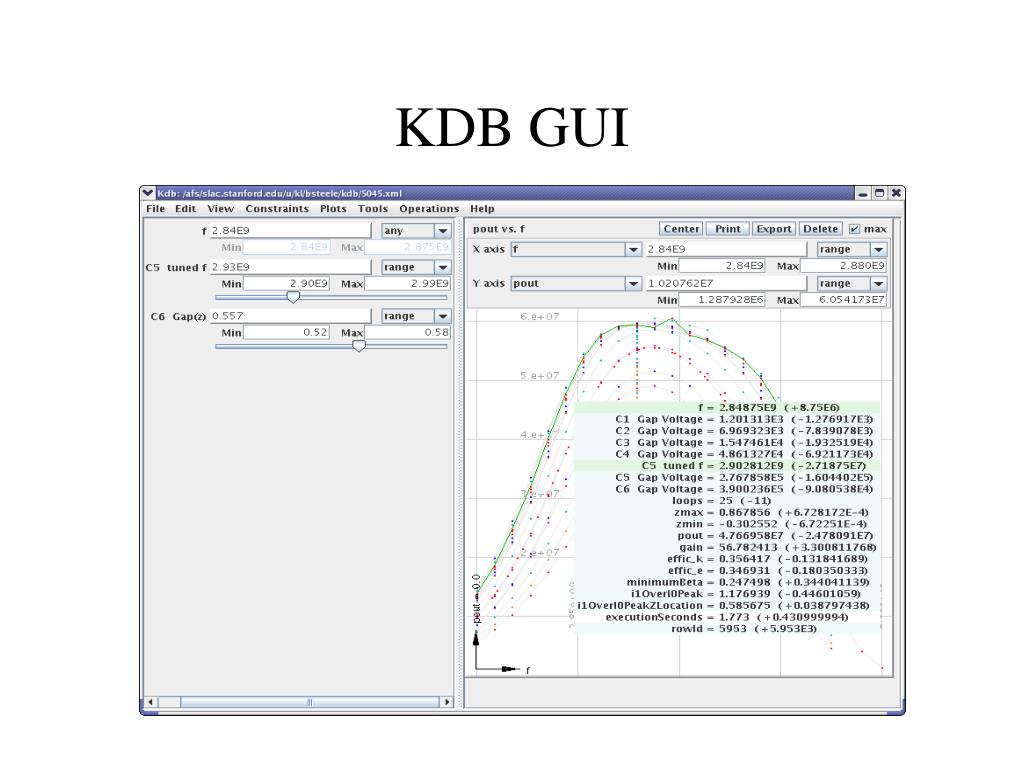Screen dimensions: 1023x767
Task: Open the Y axis range dropdown
Action: pos(851,284)
